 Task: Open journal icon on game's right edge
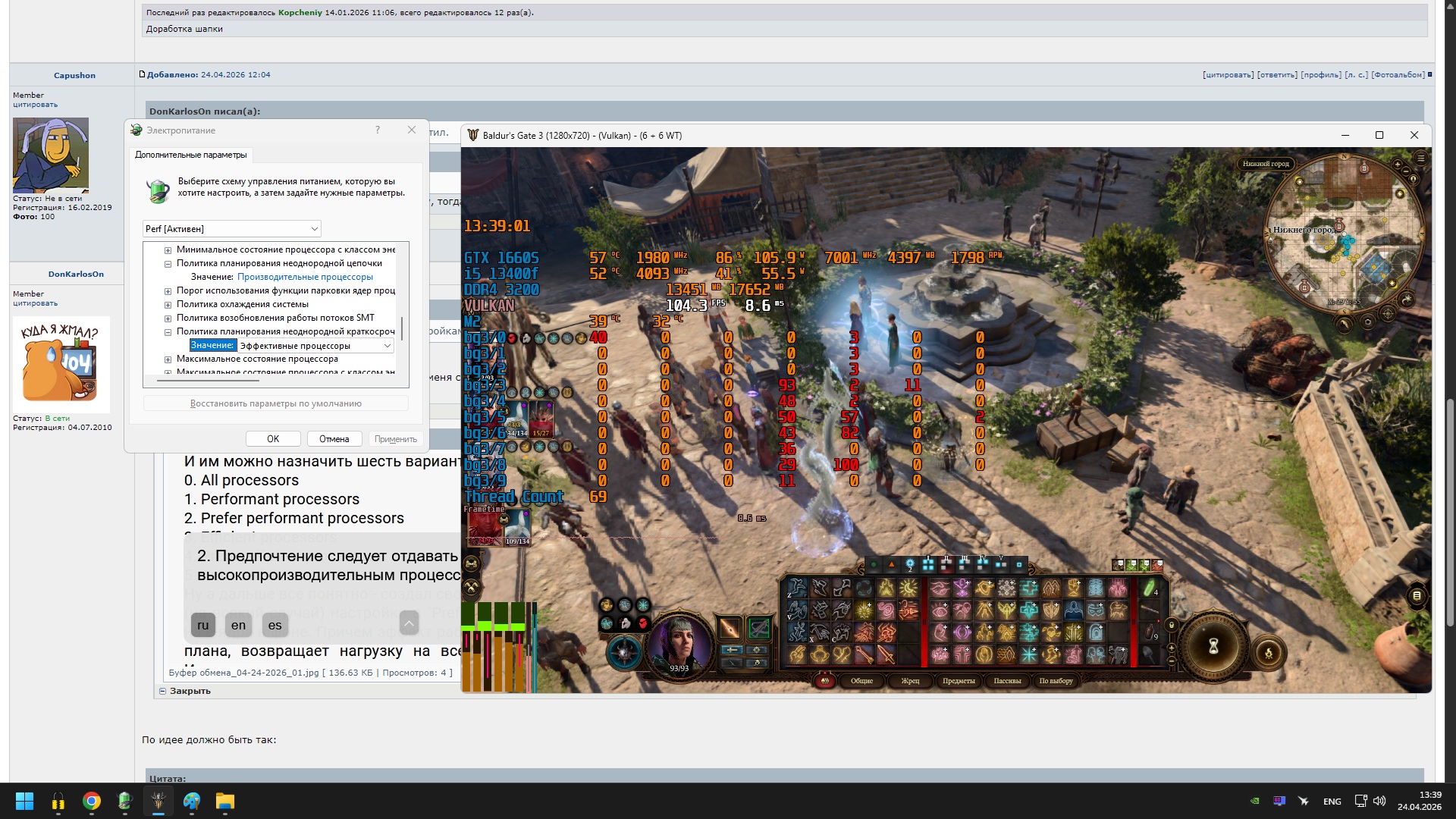point(1416,596)
